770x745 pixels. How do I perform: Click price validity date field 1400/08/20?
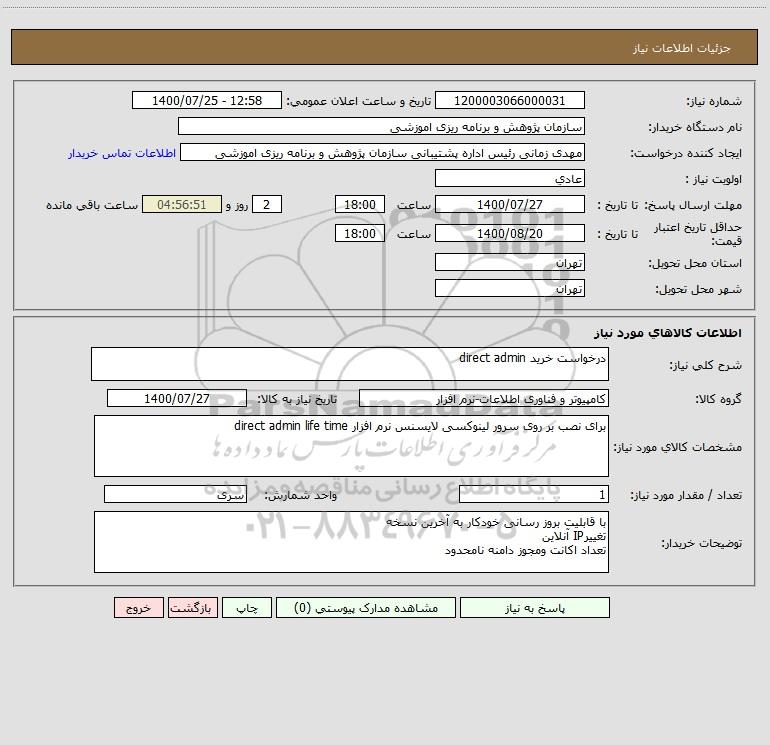[x=510, y=233]
